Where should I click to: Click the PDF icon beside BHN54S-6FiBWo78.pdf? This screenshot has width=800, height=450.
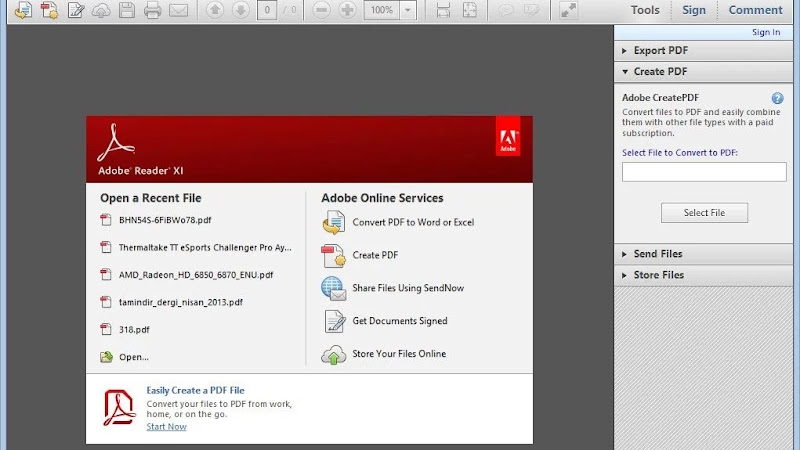click(x=106, y=220)
